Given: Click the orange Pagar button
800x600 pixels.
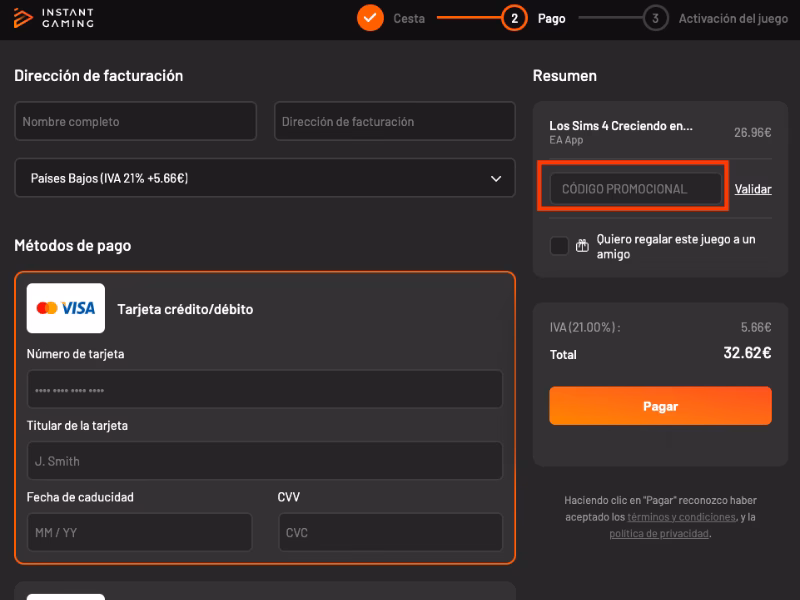Looking at the screenshot, I should point(660,406).
